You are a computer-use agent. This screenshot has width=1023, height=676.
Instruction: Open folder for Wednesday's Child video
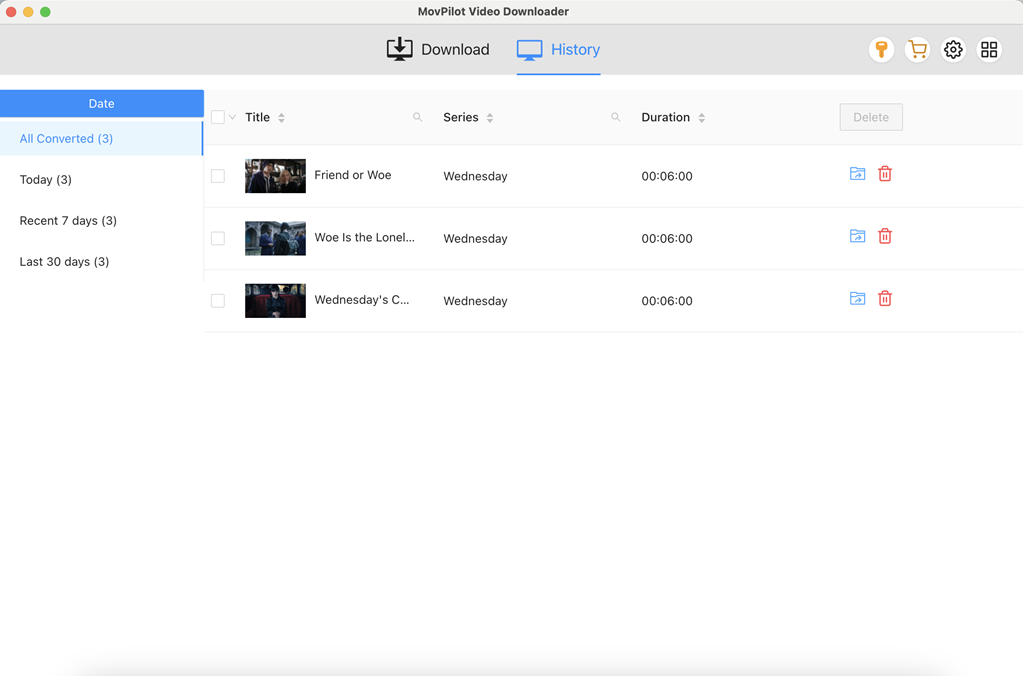pos(857,298)
